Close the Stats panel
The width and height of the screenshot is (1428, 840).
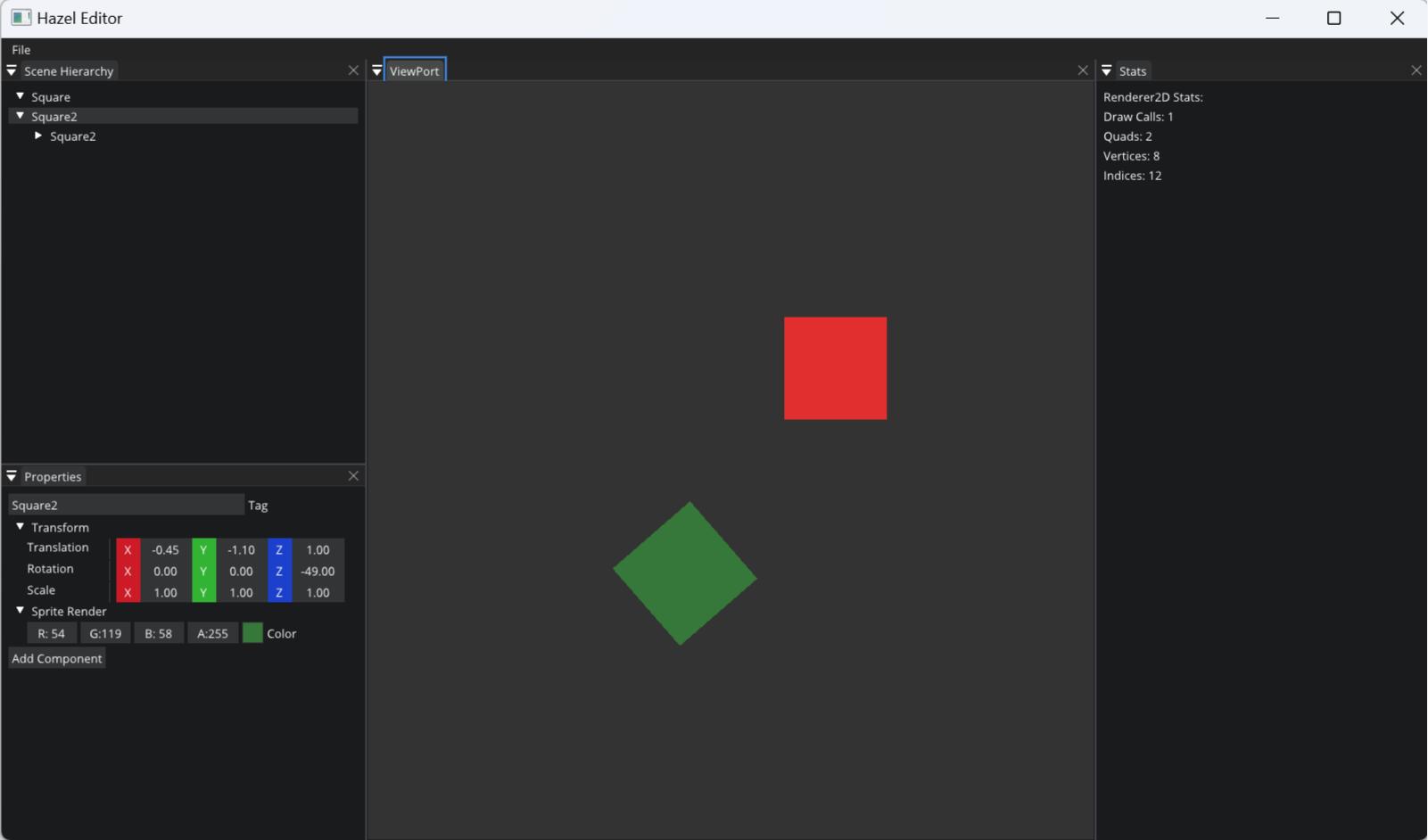[1416, 70]
